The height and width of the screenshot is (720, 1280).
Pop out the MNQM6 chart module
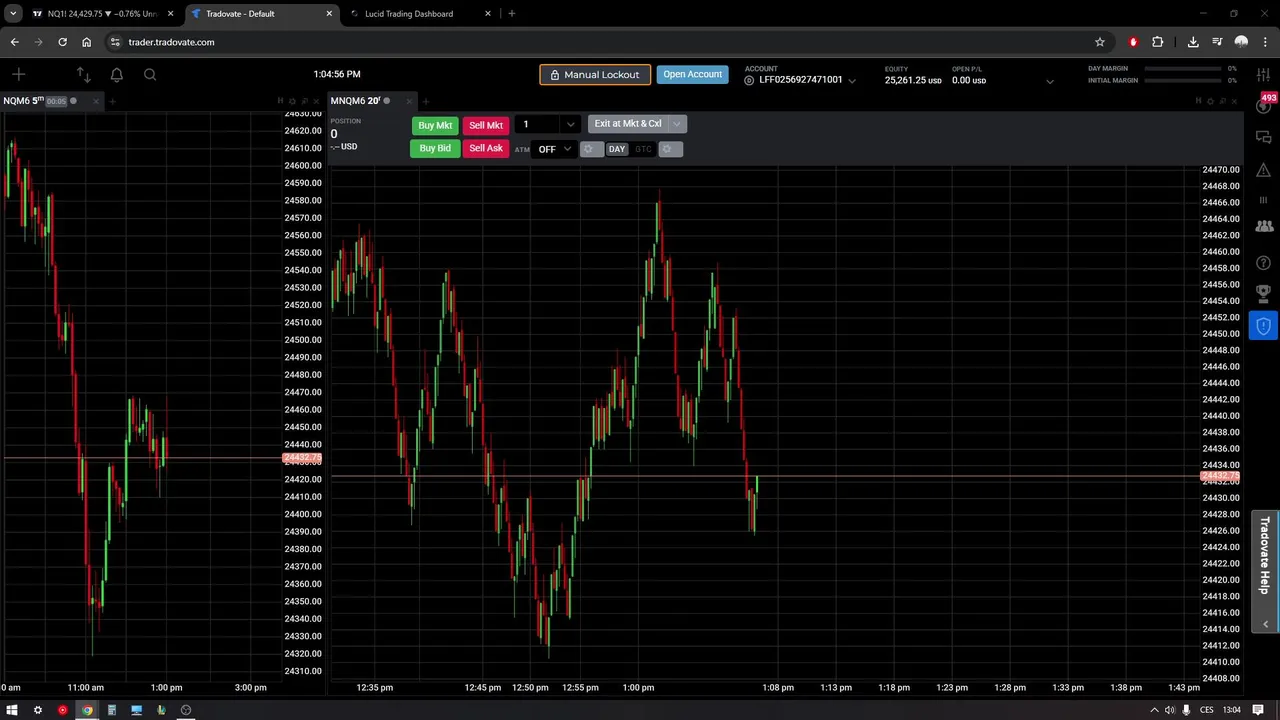(1222, 101)
